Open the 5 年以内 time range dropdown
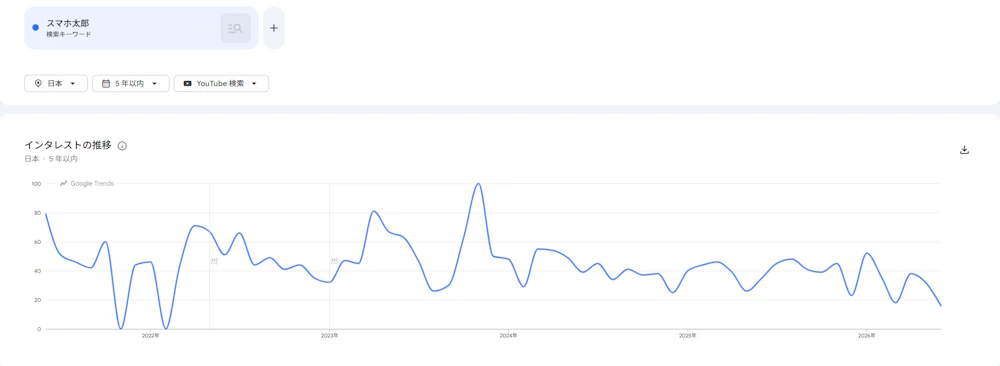The image size is (1000, 366). (131, 84)
